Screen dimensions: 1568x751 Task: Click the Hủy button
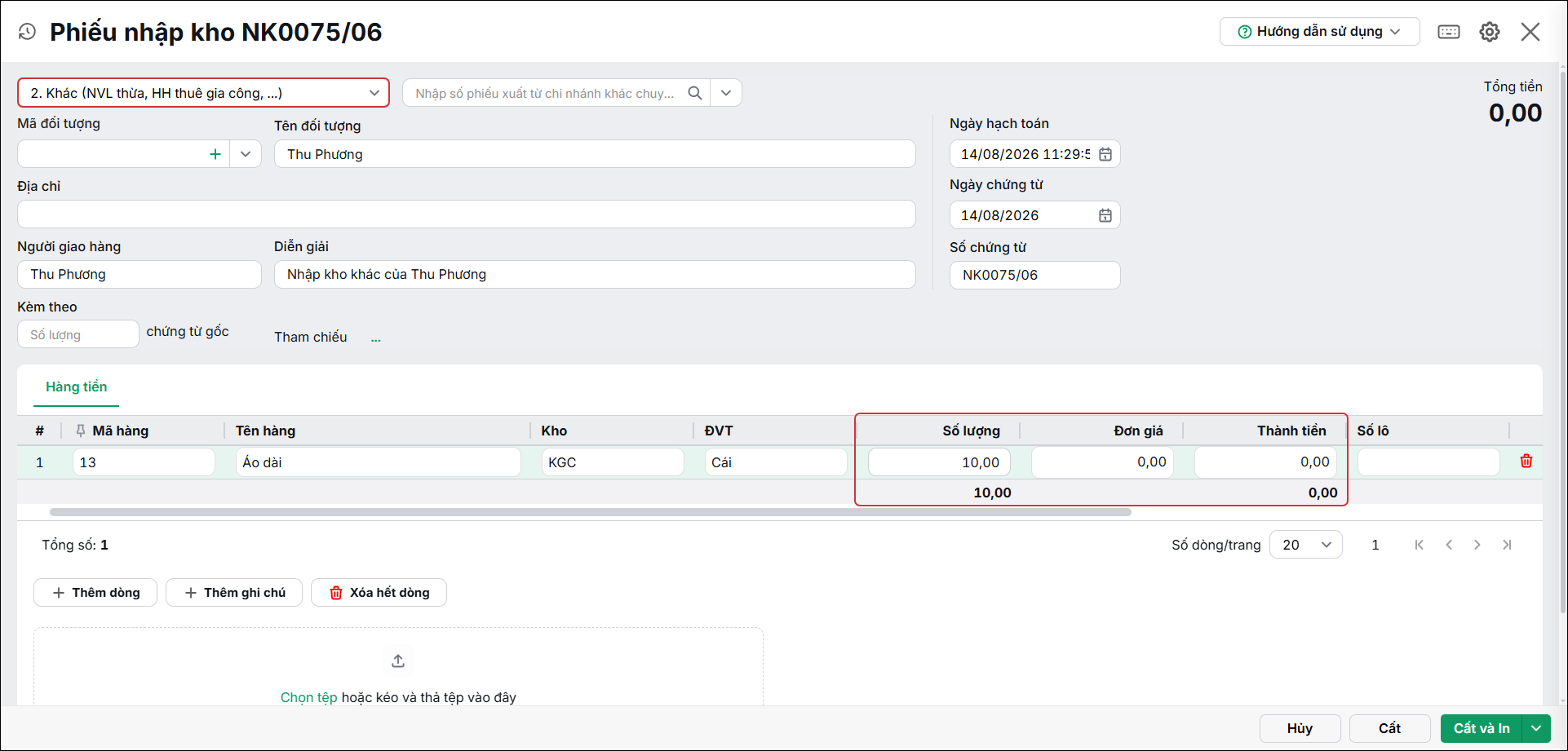coord(1300,728)
